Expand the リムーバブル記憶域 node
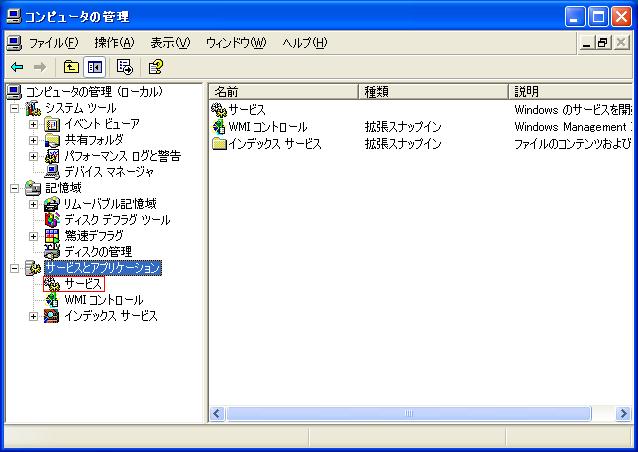The width and height of the screenshot is (638, 452). click(x=33, y=204)
